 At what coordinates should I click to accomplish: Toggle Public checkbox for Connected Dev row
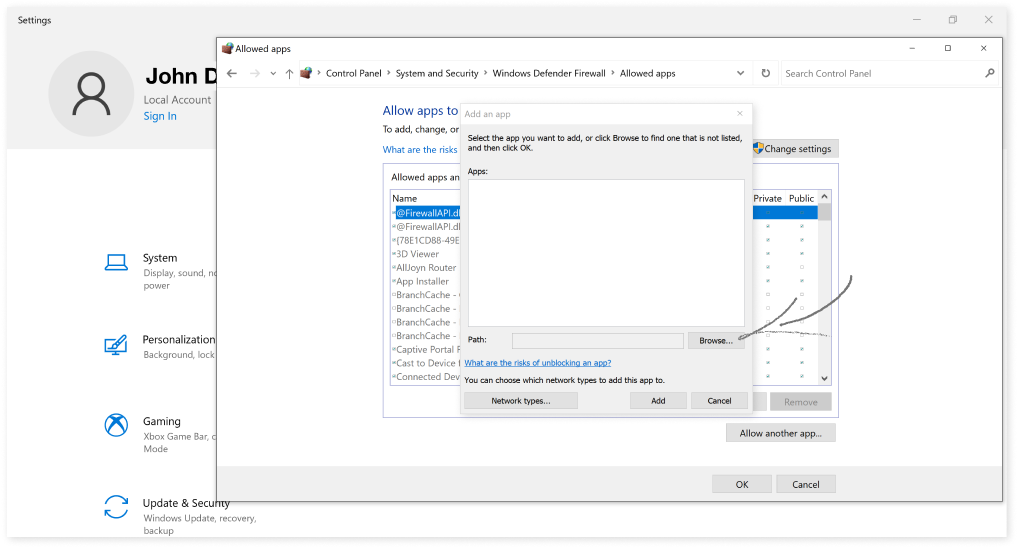click(x=802, y=376)
